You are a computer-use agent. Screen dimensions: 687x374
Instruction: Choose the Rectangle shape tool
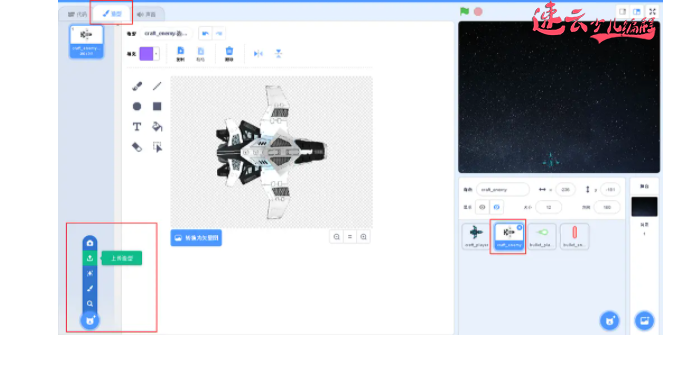157,106
